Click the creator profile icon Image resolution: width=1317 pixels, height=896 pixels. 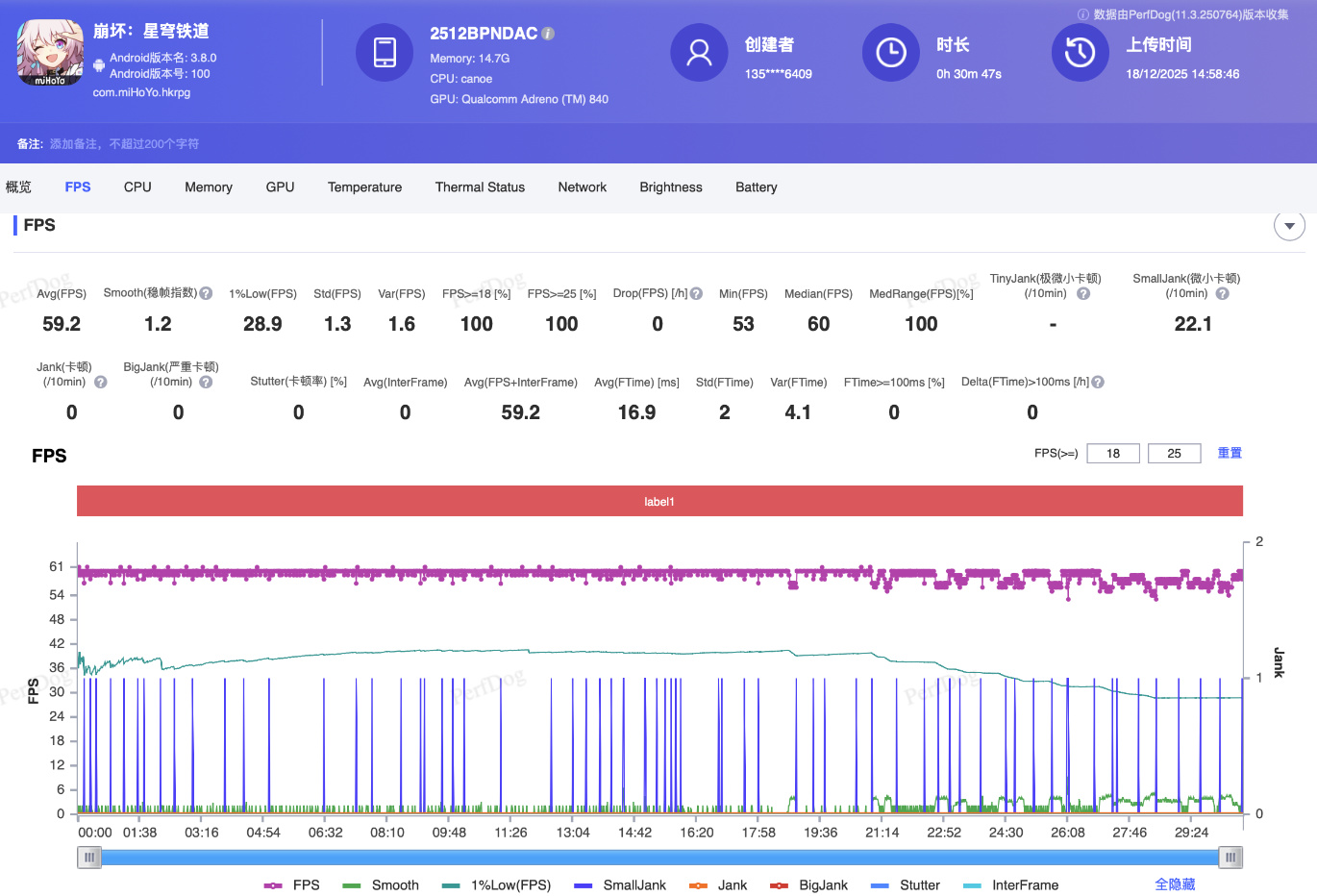point(699,53)
